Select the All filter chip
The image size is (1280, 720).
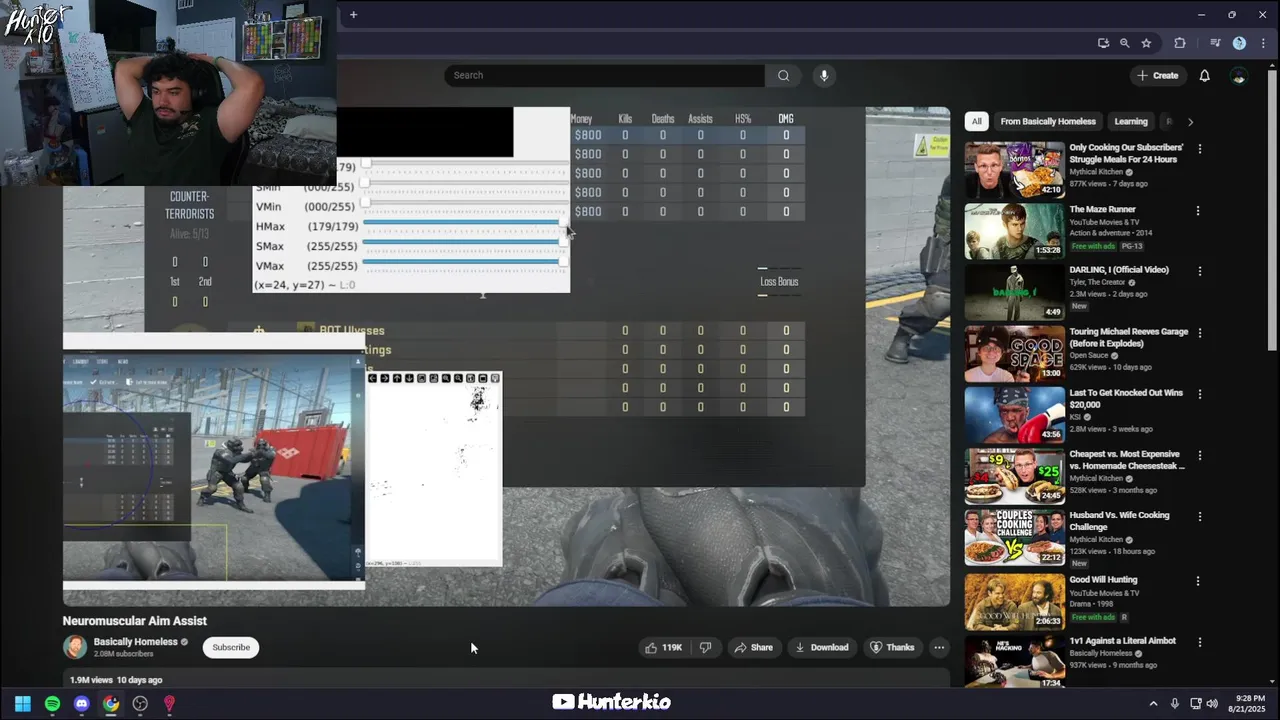pos(977,121)
